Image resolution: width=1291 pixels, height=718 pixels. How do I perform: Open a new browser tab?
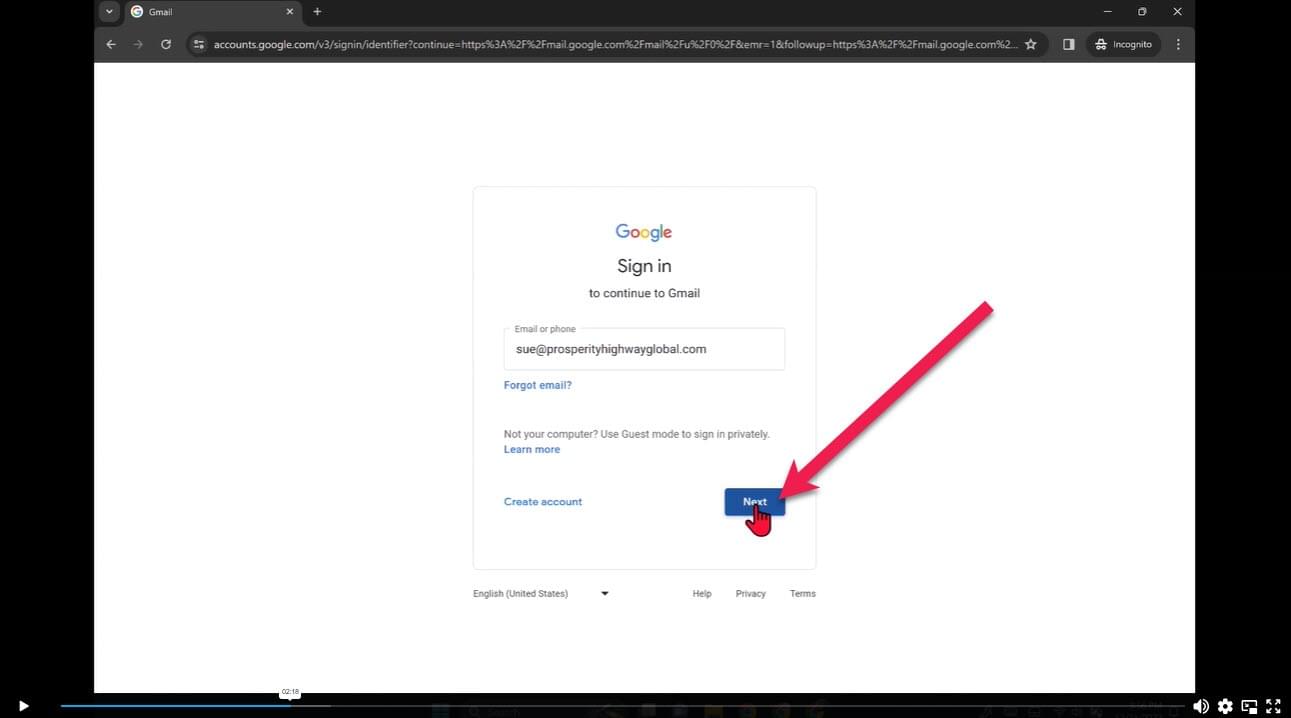317,12
